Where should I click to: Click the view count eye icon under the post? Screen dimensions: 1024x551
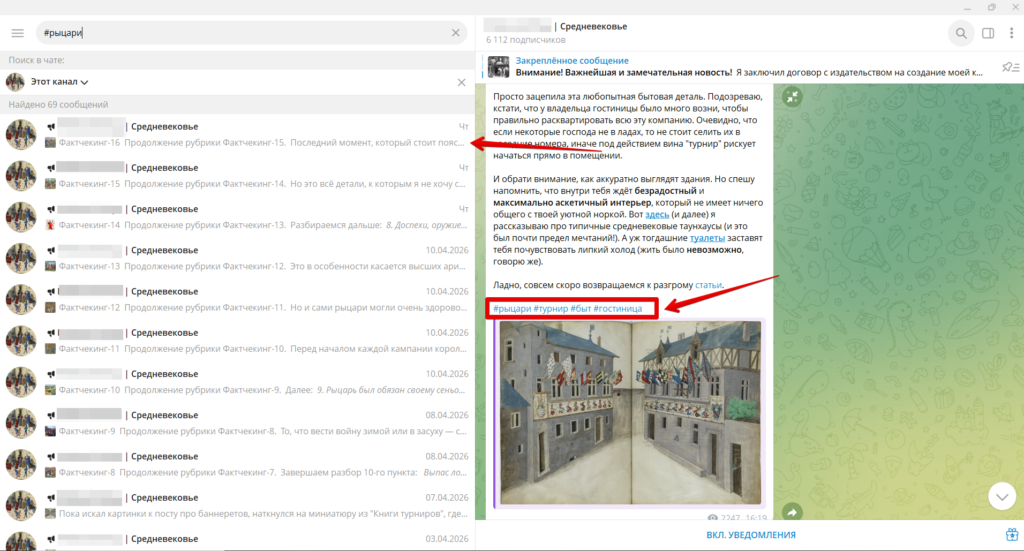click(712, 518)
